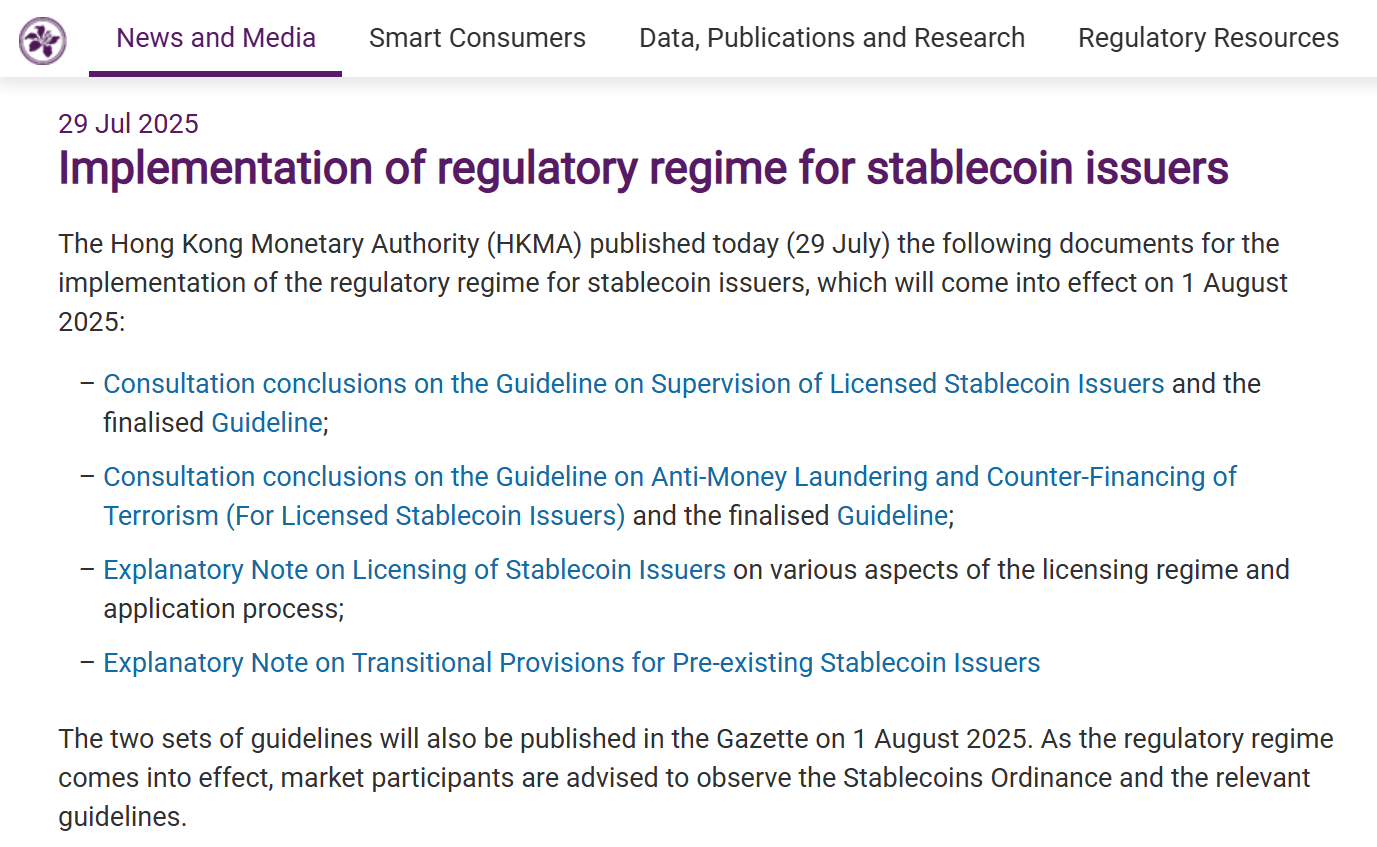Switch to the Smart Consumers menu
The image size is (1377, 847).
[x=477, y=39]
